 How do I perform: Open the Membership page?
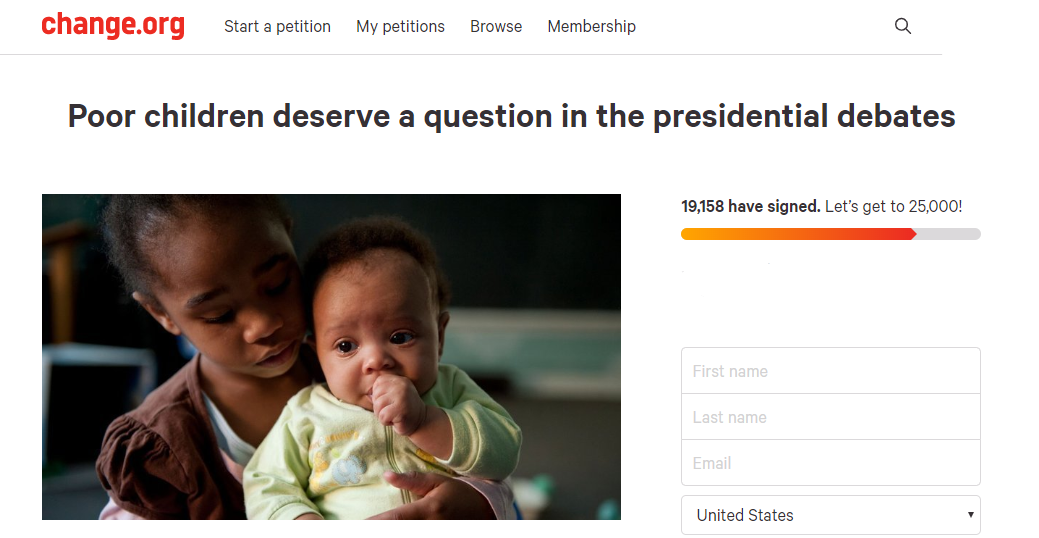pyautogui.click(x=591, y=27)
